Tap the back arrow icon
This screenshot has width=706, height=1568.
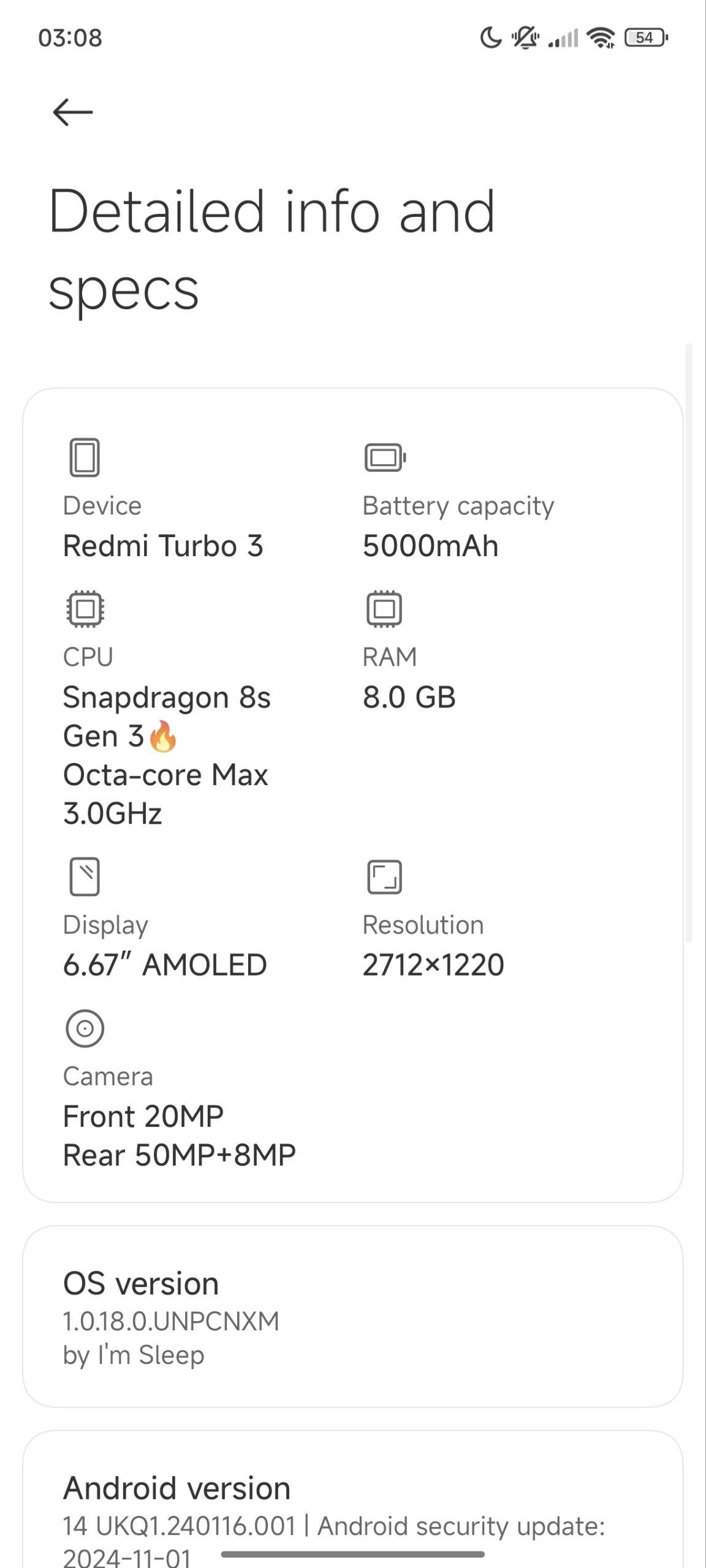[72, 113]
